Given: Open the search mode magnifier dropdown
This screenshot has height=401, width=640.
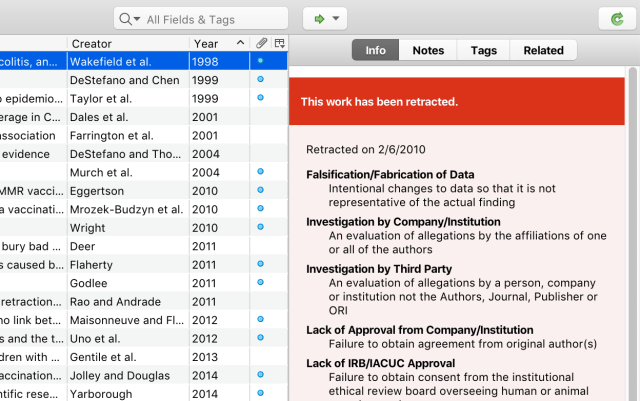Looking at the screenshot, I should coord(130,19).
